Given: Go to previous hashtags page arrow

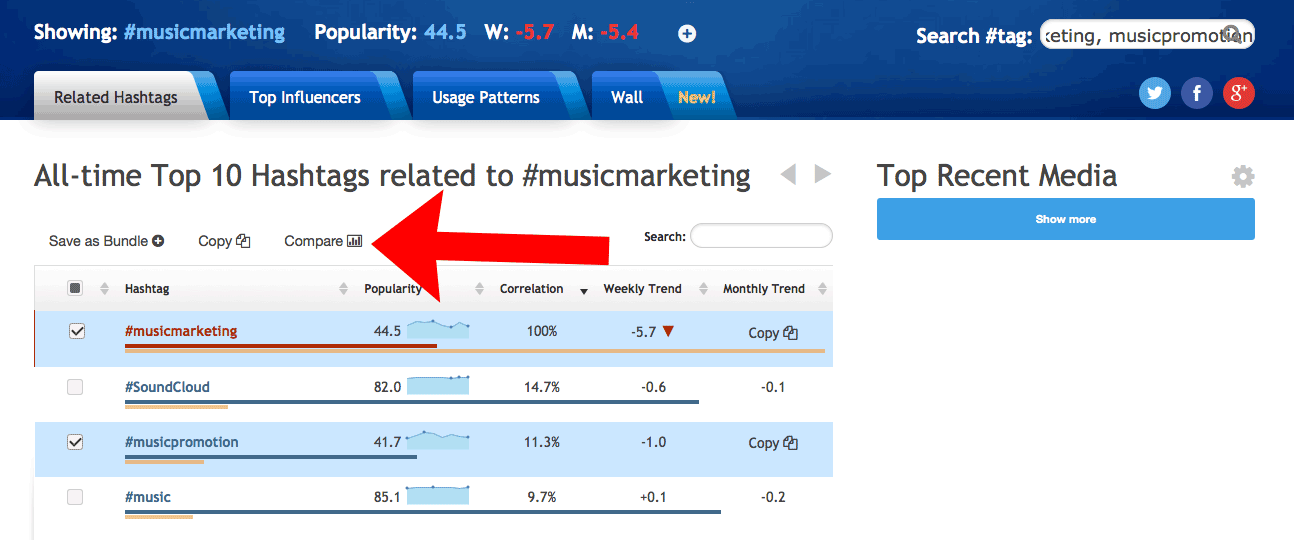Looking at the screenshot, I should pos(788,175).
